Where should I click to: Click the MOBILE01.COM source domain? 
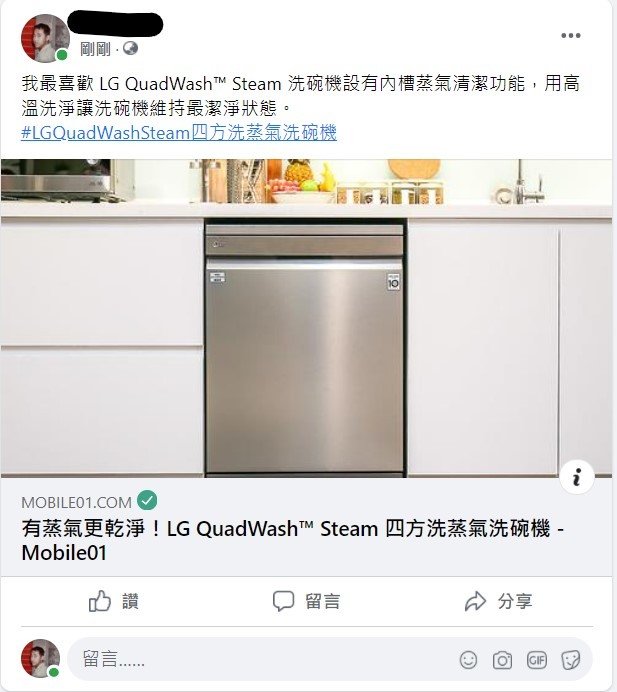point(76,502)
